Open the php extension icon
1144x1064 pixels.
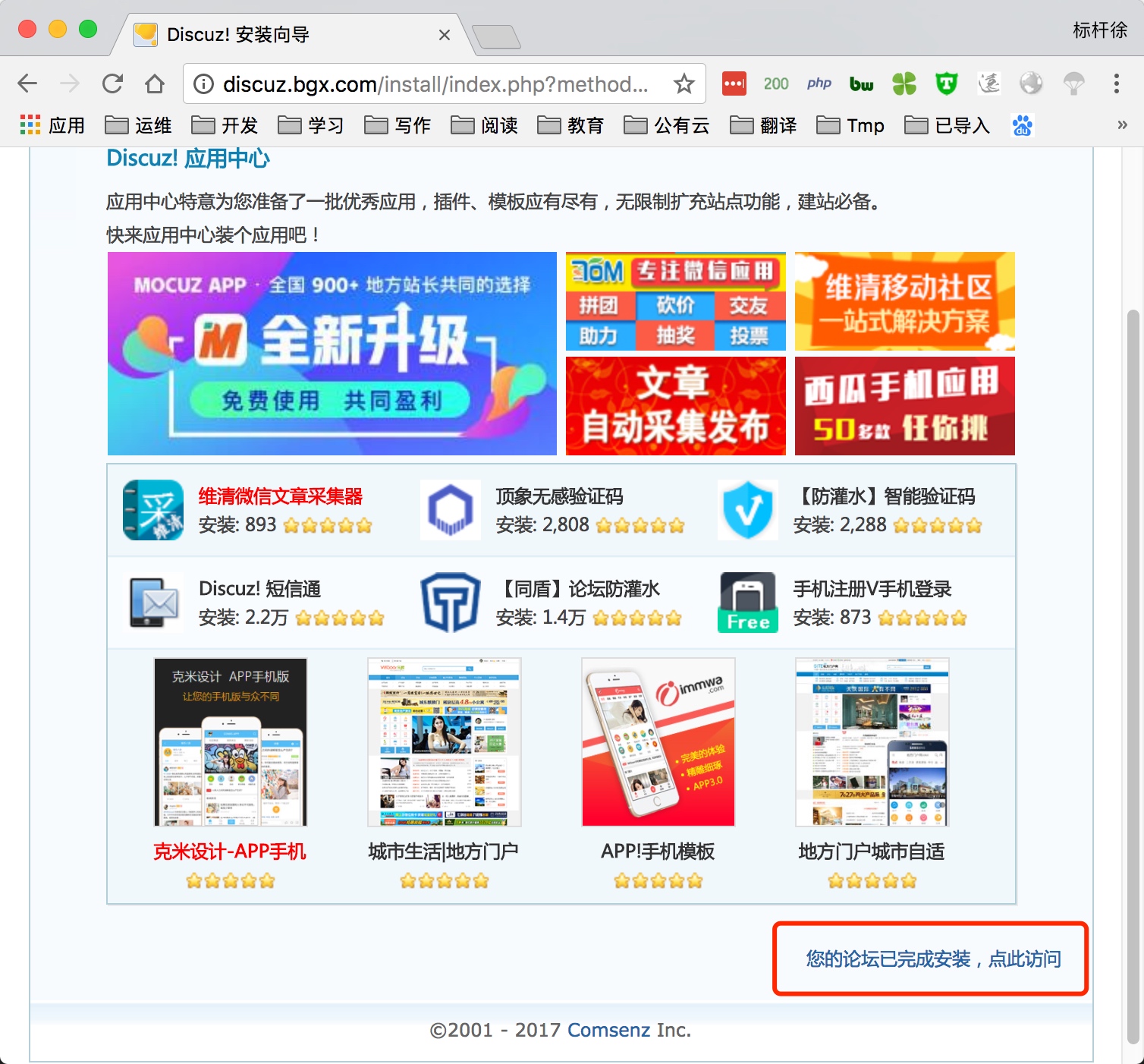(819, 83)
